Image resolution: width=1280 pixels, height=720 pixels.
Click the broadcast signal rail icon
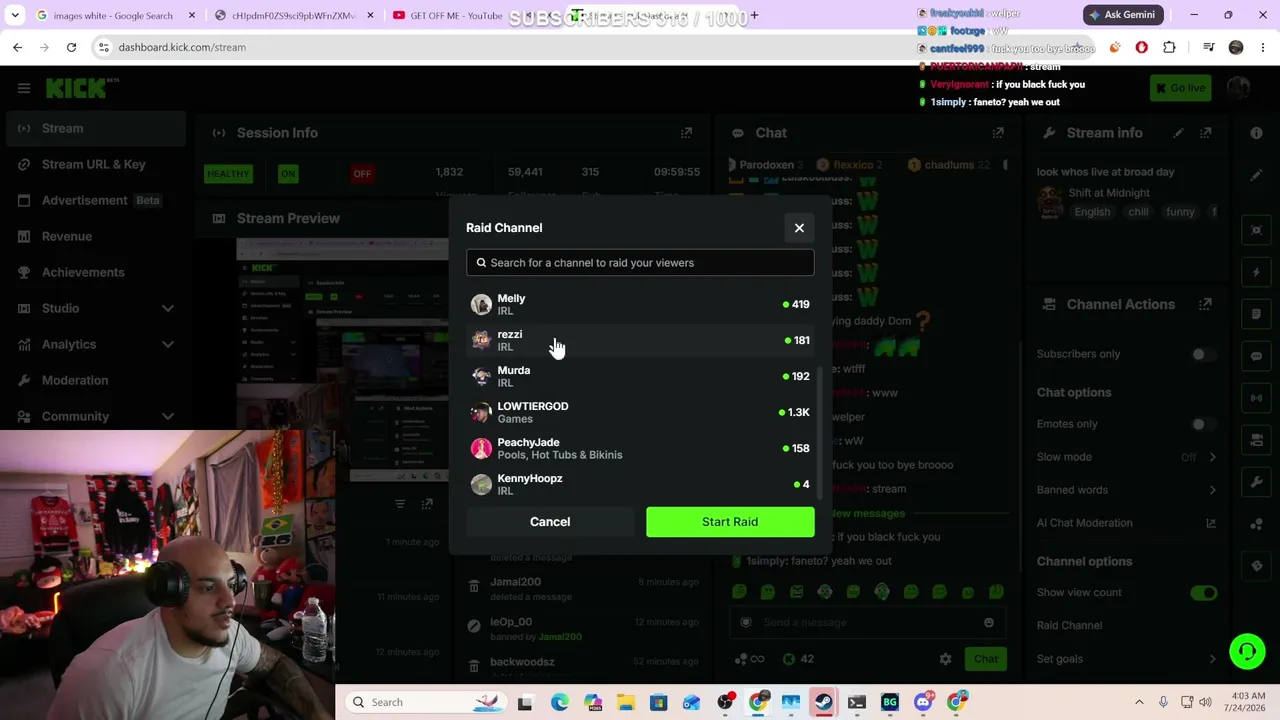pyautogui.click(x=1256, y=398)
